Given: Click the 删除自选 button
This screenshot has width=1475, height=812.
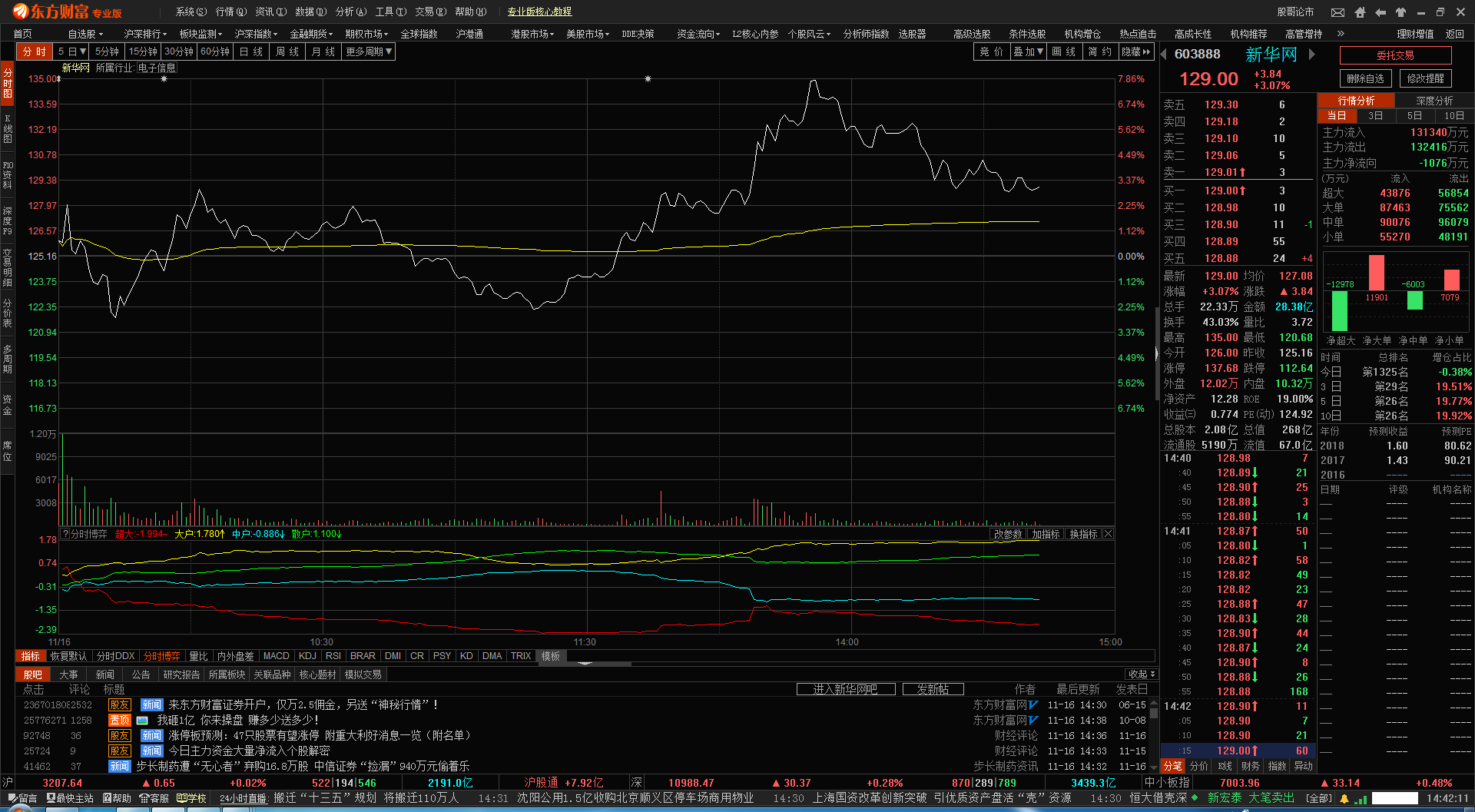Looking at the screenshot, I should pos(1365,78).
